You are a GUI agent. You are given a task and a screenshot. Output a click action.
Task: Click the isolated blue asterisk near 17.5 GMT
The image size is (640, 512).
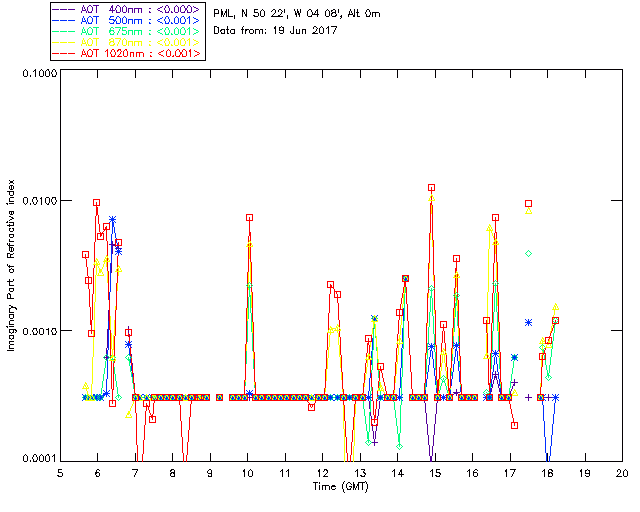click(529, 322)
